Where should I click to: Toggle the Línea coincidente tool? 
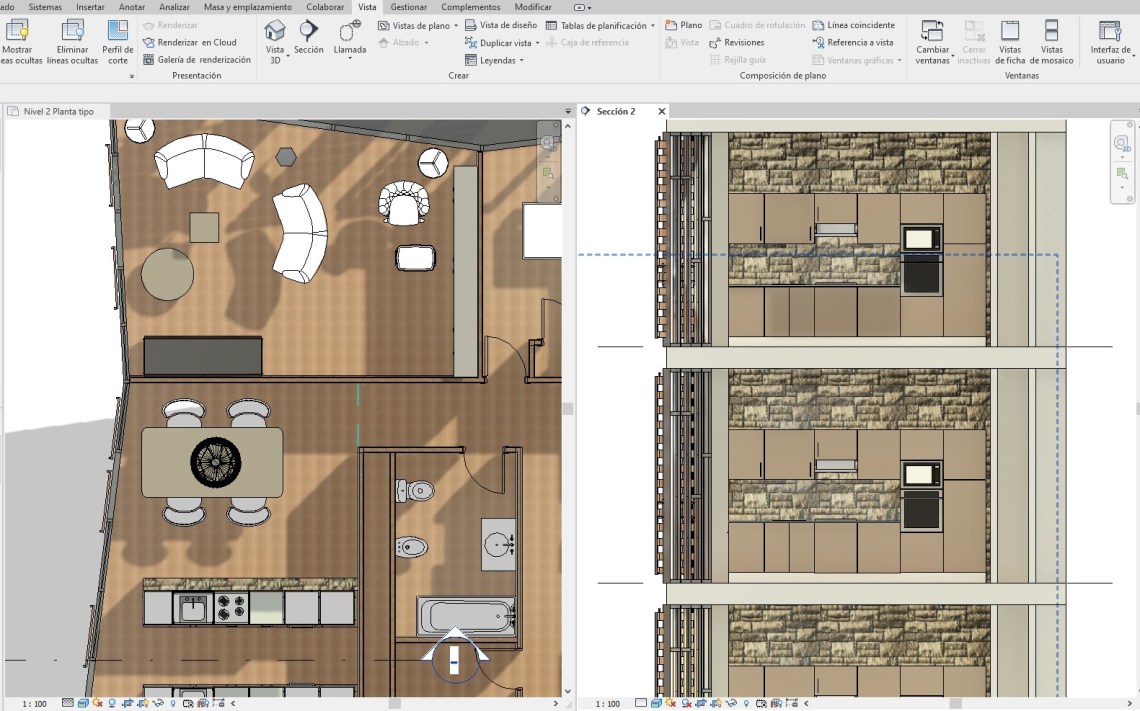click(x=853, y=25)
